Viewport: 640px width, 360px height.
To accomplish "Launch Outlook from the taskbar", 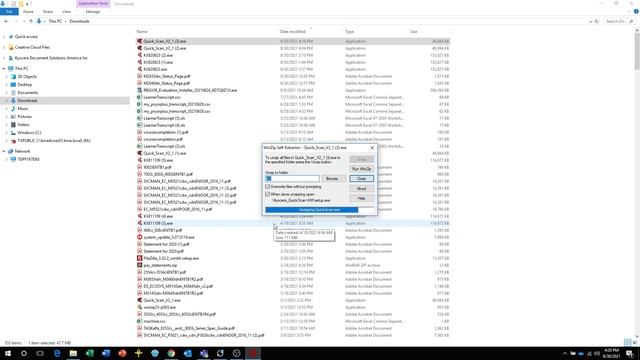I will click(x=187, y=353).
